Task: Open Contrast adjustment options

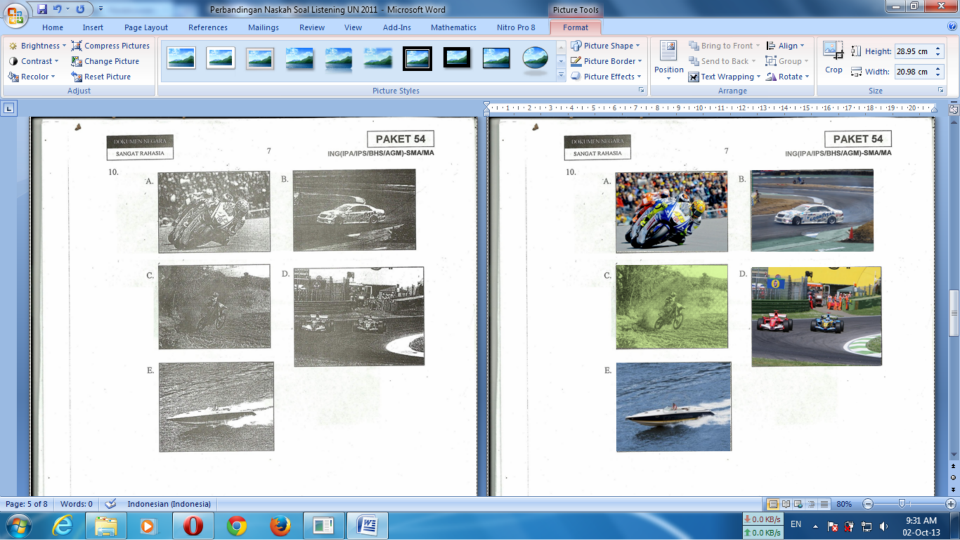Action: click(34, 61)
